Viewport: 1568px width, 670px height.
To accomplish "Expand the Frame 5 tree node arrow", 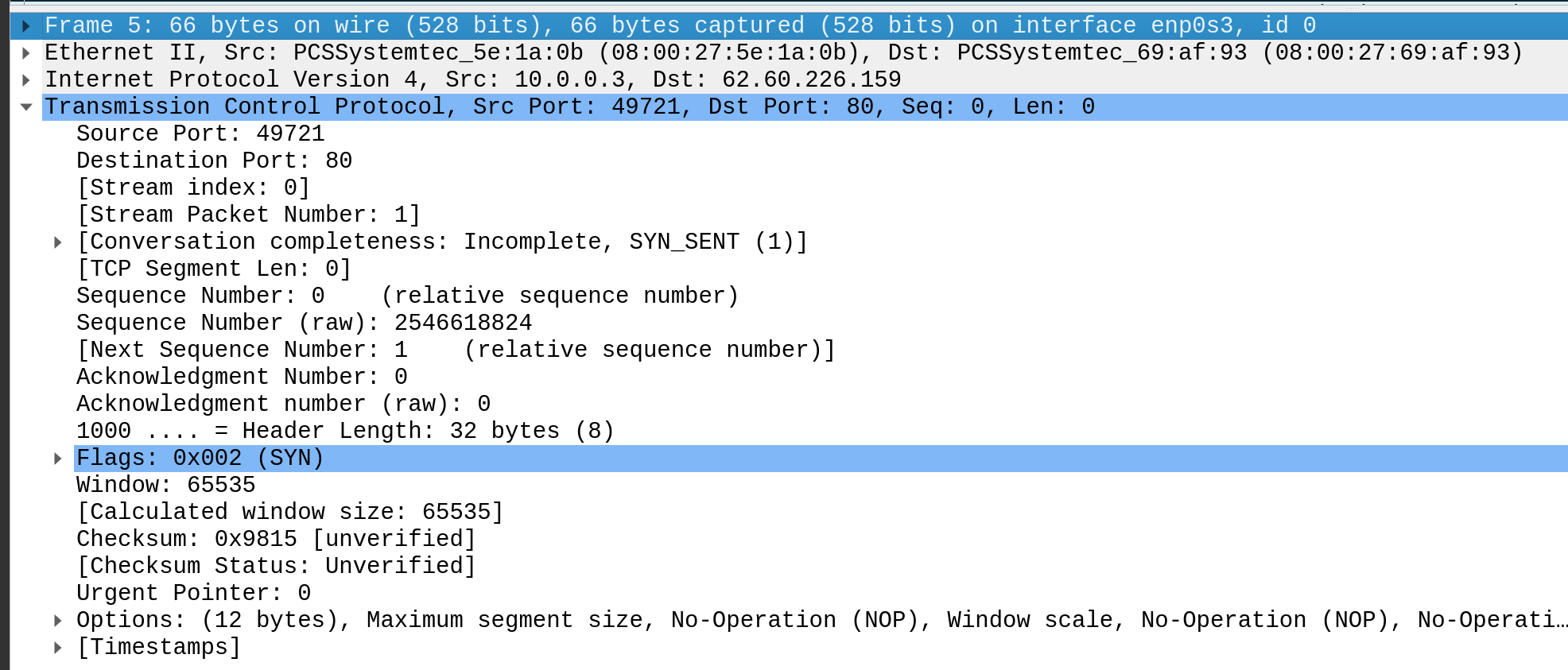I will pos(26,26).
